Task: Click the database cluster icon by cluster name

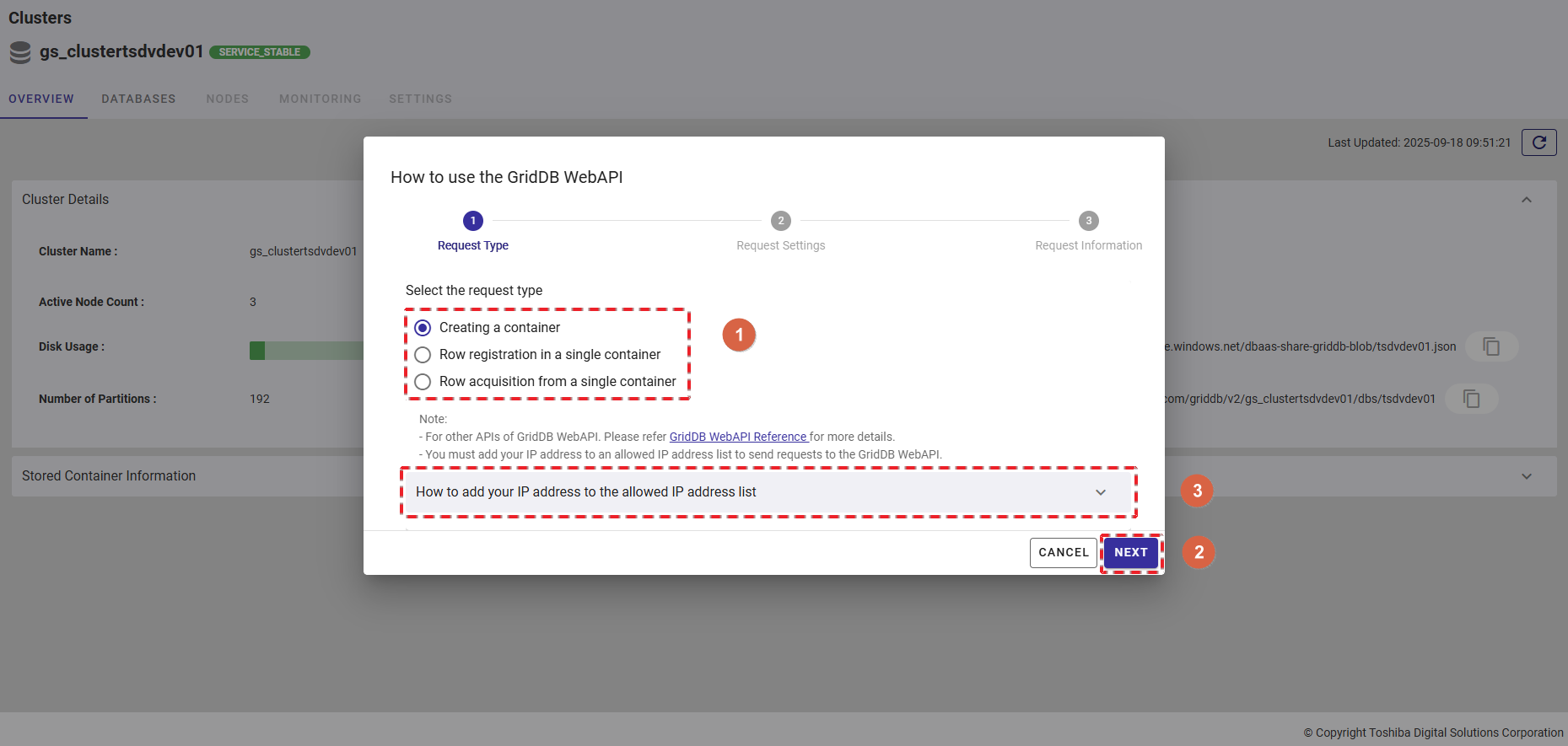Action: (x=20, y=52)
